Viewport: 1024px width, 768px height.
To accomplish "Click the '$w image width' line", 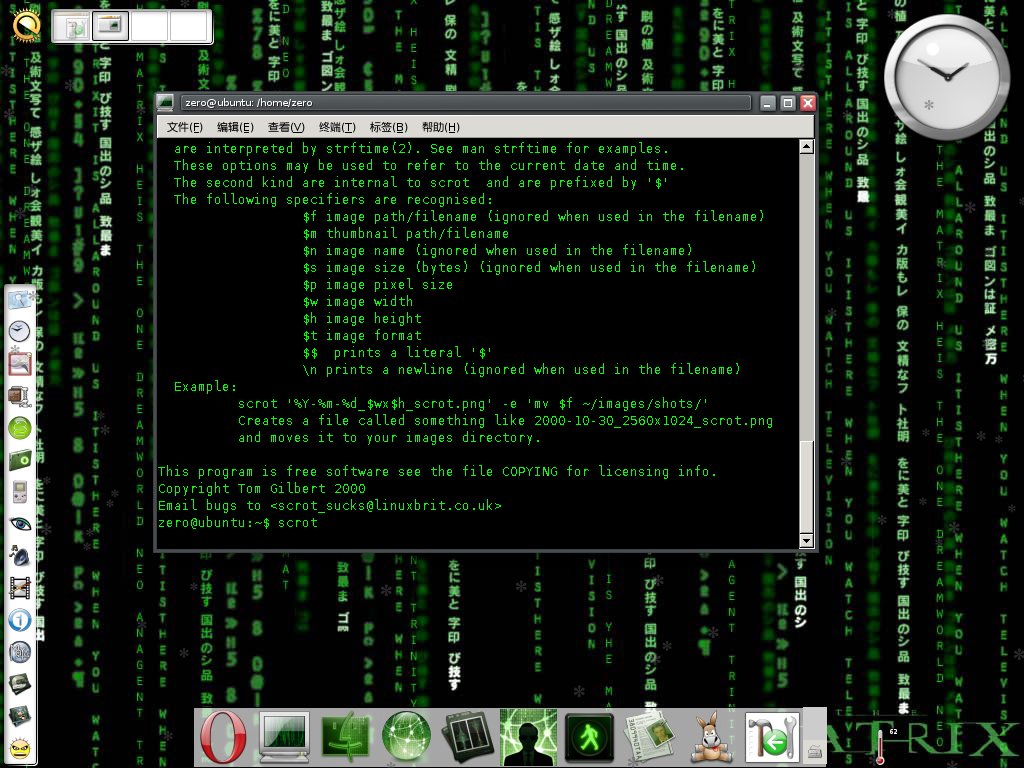I will click(x=358, y=301).
